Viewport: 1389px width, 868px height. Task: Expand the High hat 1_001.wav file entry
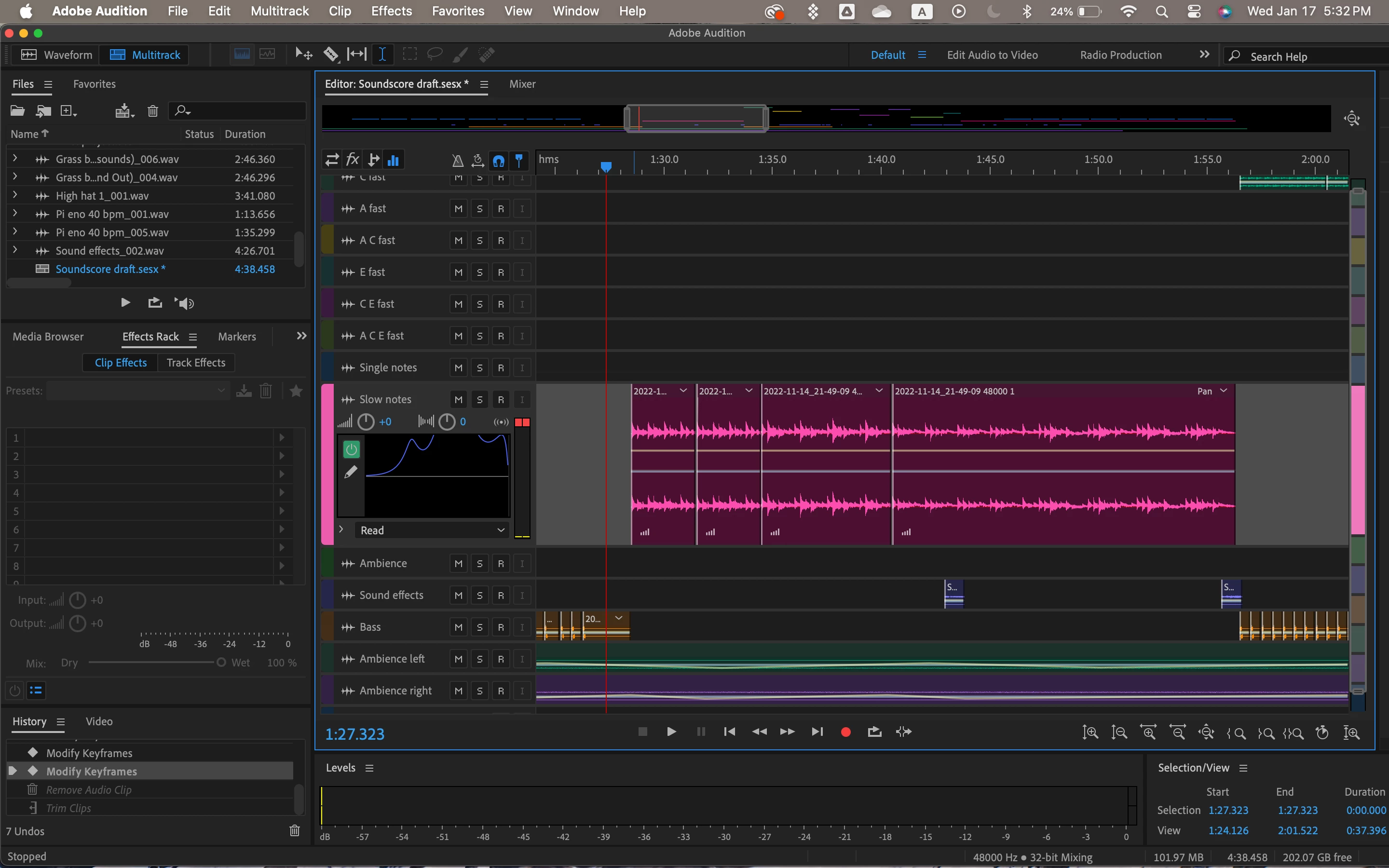point(15,196)
